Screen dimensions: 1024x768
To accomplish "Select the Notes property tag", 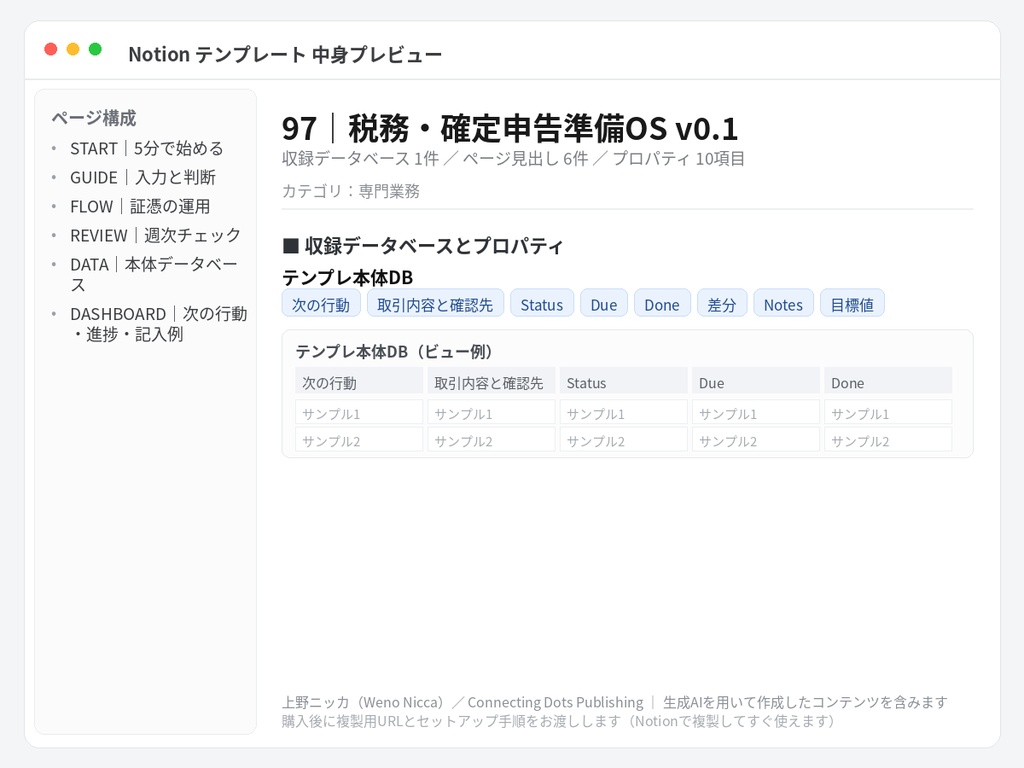I will click(784, 304).
